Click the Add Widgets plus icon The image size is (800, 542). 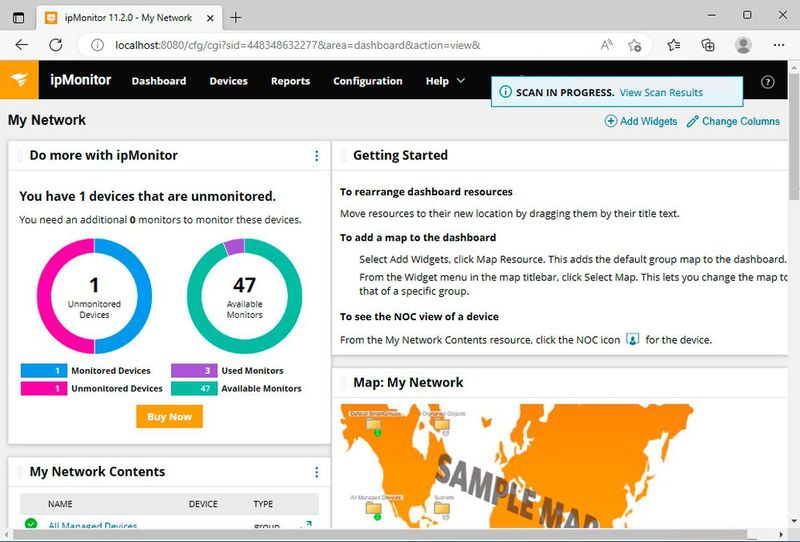tap(610, 121)
